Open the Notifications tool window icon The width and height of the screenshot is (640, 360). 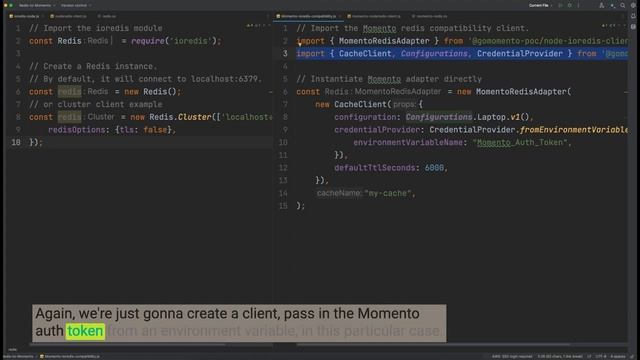pos(633,16)
